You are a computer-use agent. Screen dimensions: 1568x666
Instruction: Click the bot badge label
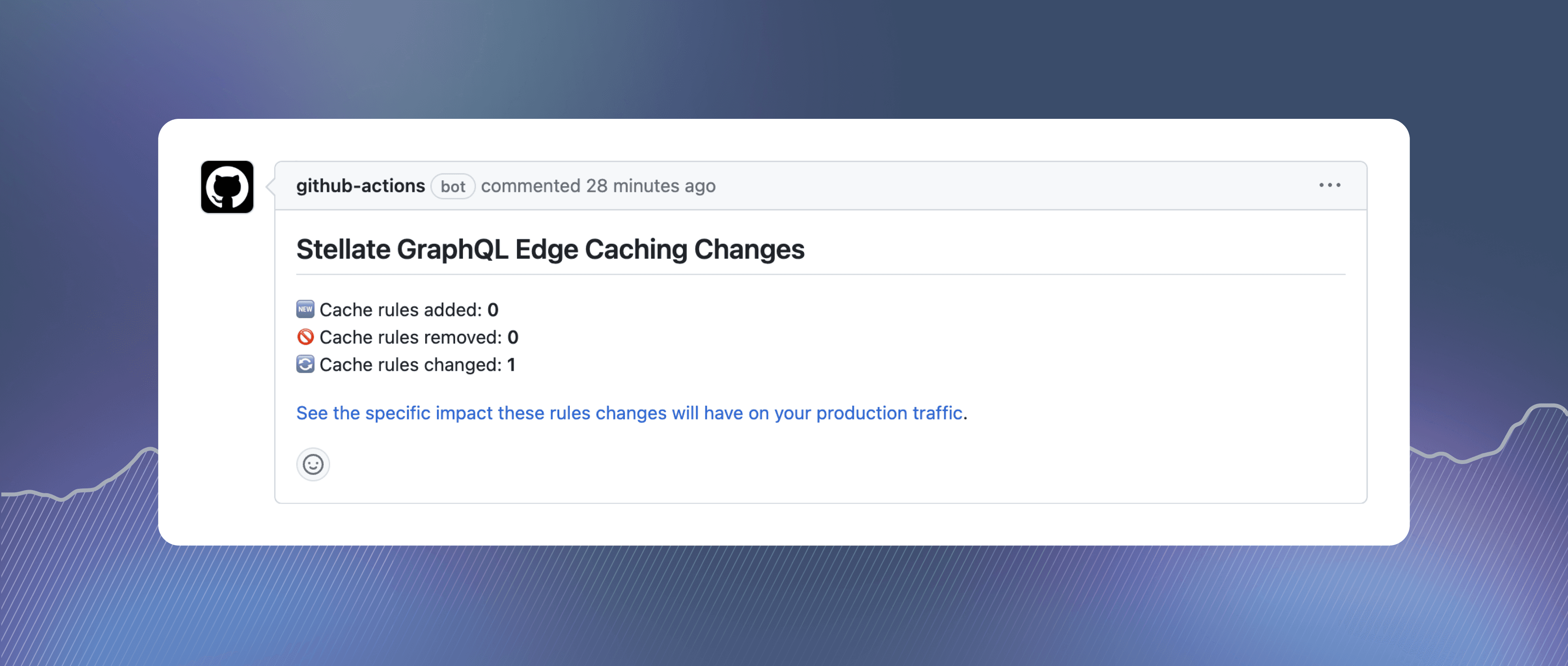[453, 186]
